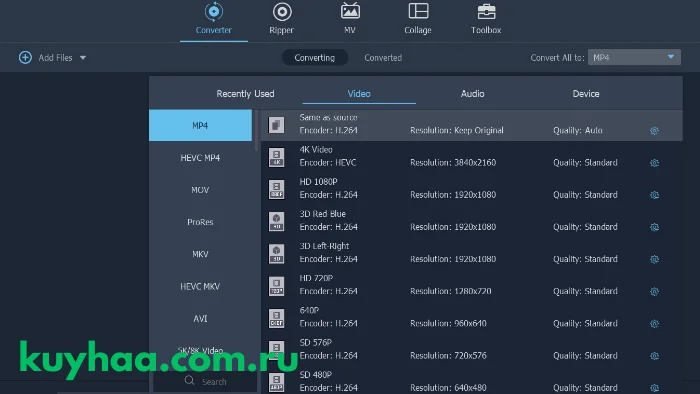The height and width of the screenshot is (394, 700).
Task: Select the Device format tab
Action: click(x=586, y=94)
